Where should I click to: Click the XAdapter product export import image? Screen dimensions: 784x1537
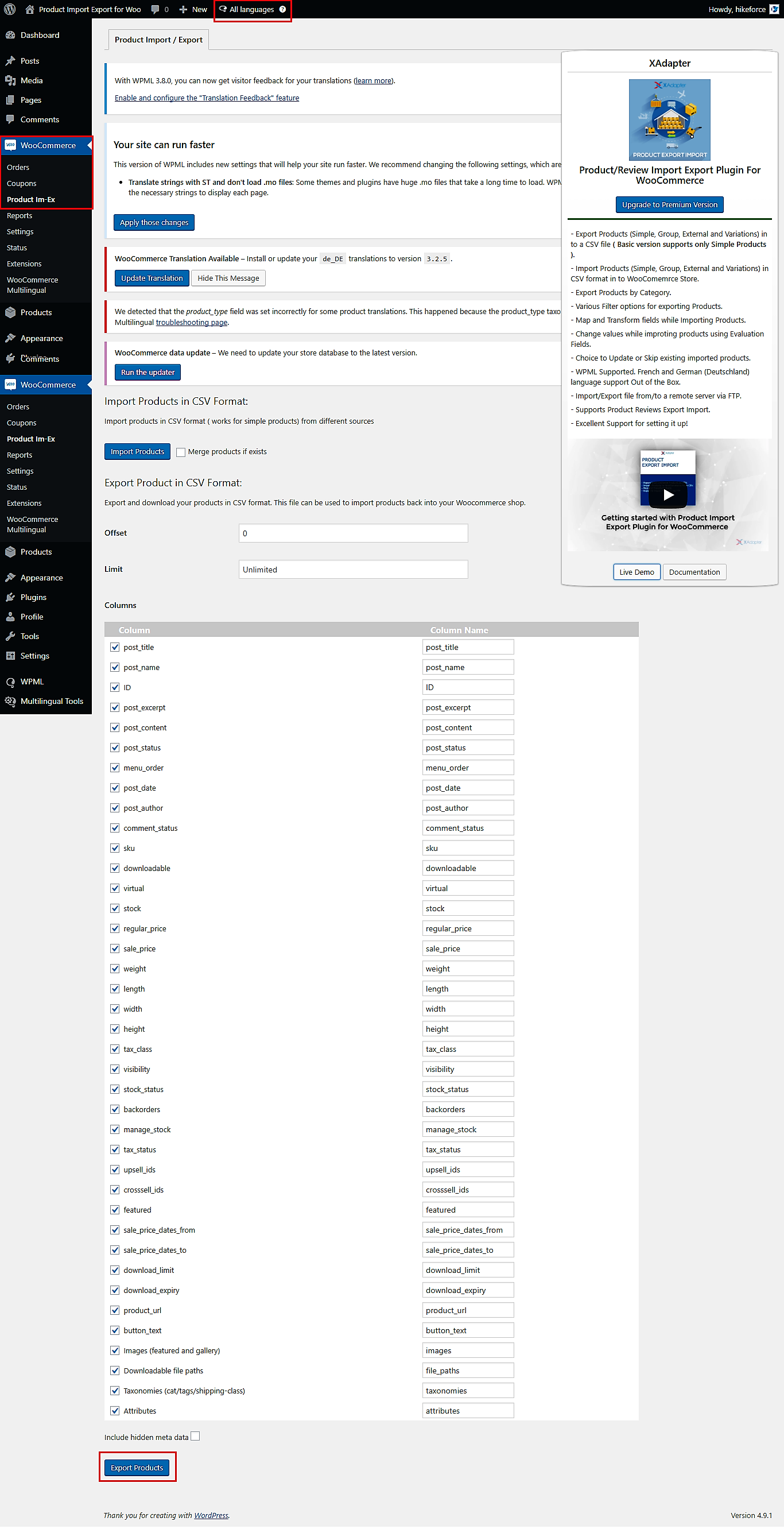point(669,119)
